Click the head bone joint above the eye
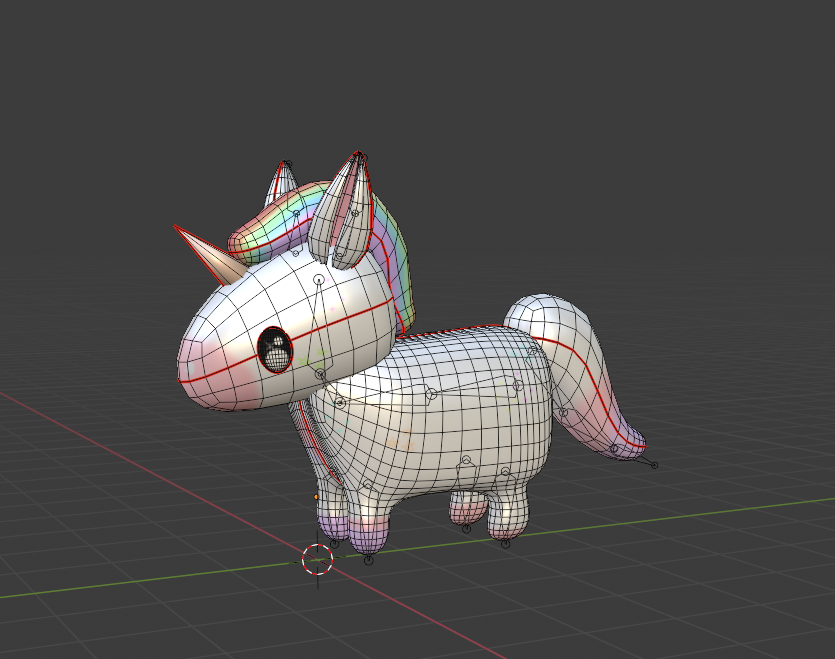Image resolution: width=835 pixels, height=659 pixels. point(318,279)
